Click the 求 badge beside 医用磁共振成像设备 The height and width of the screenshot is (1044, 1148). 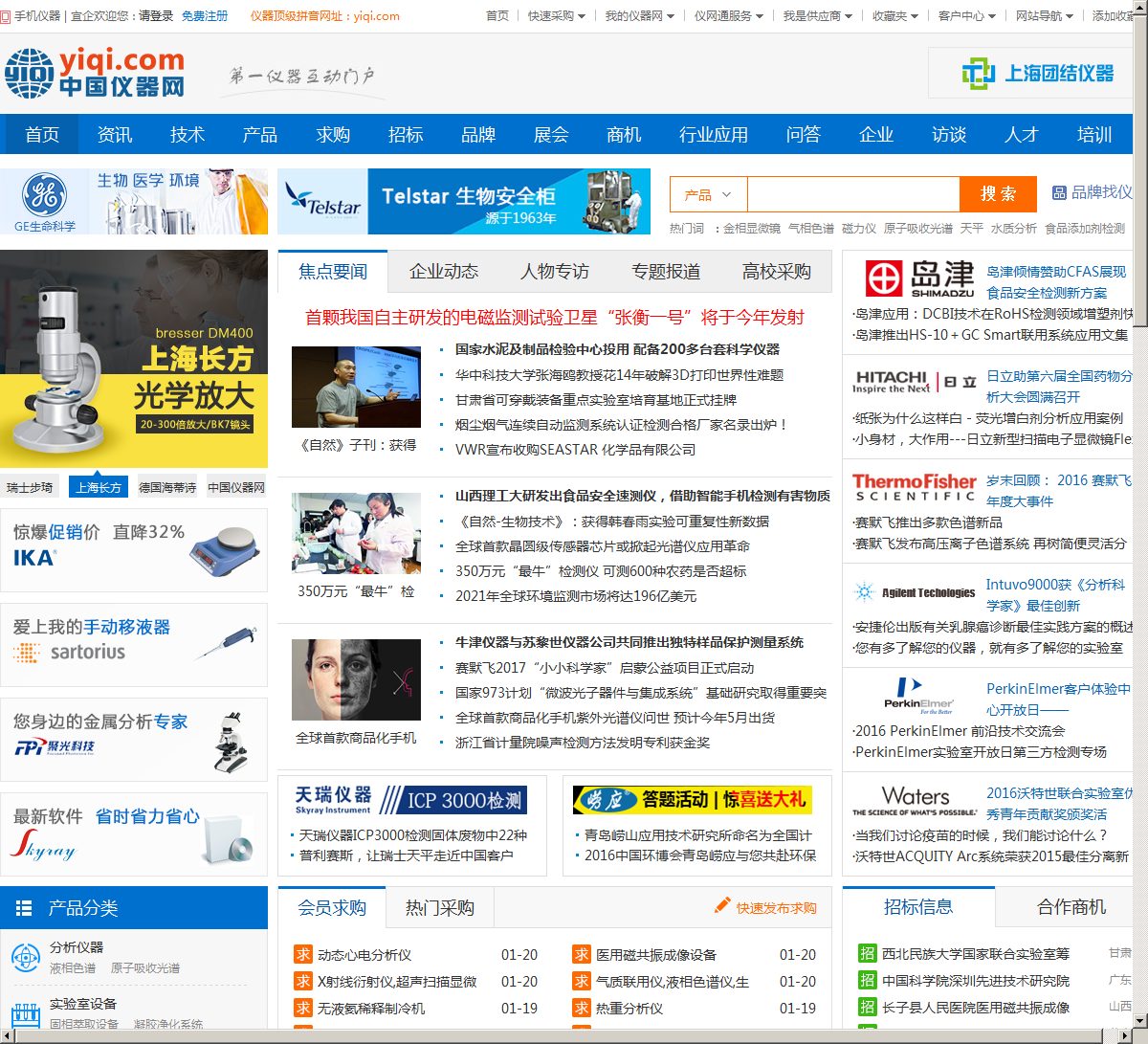pos(581,954)
